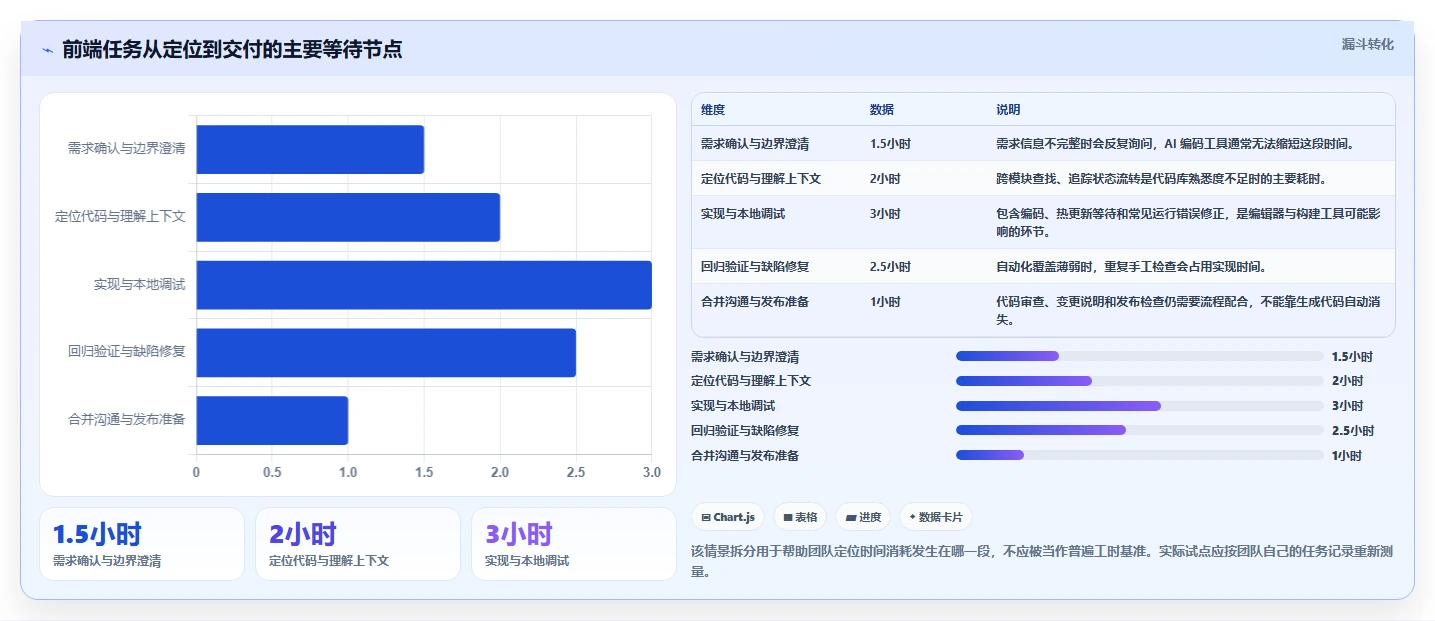Click the chart y-axis label 合并沟通与发布准备
The image size is (1435, 621).
[127, 420]
